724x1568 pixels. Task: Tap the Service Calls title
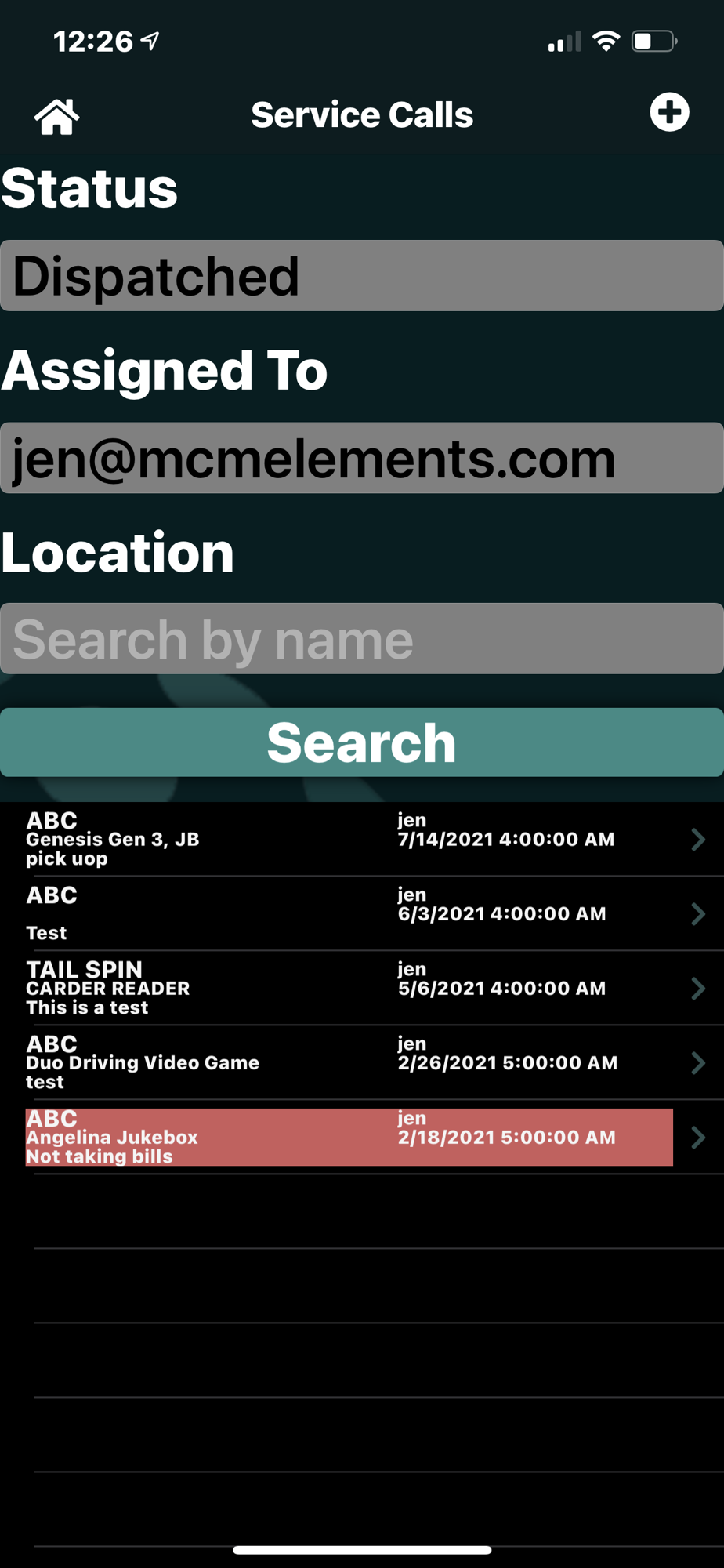(362, 115)
